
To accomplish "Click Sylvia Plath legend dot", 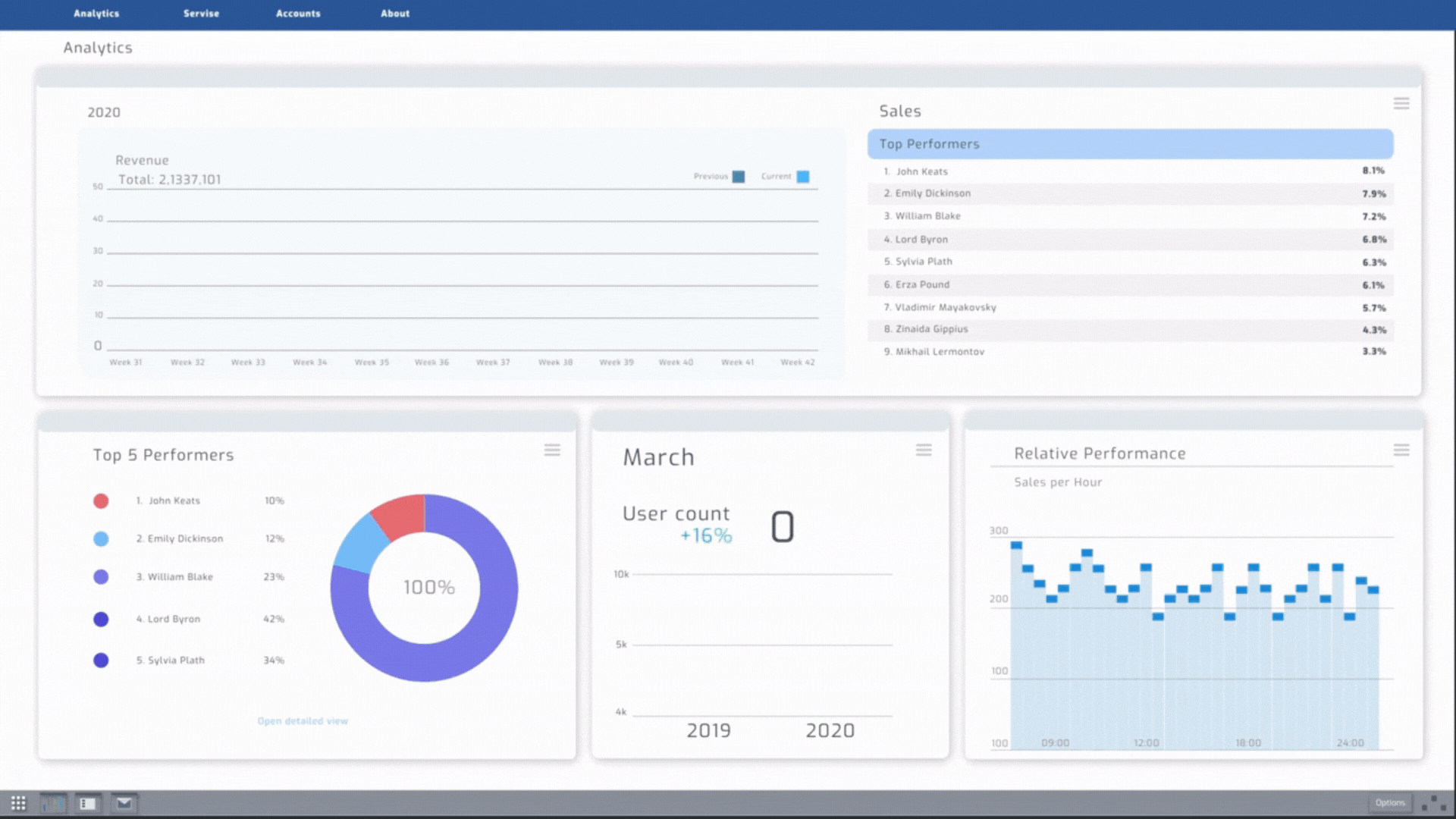I will pyautogui.click(x=101, y=661).
